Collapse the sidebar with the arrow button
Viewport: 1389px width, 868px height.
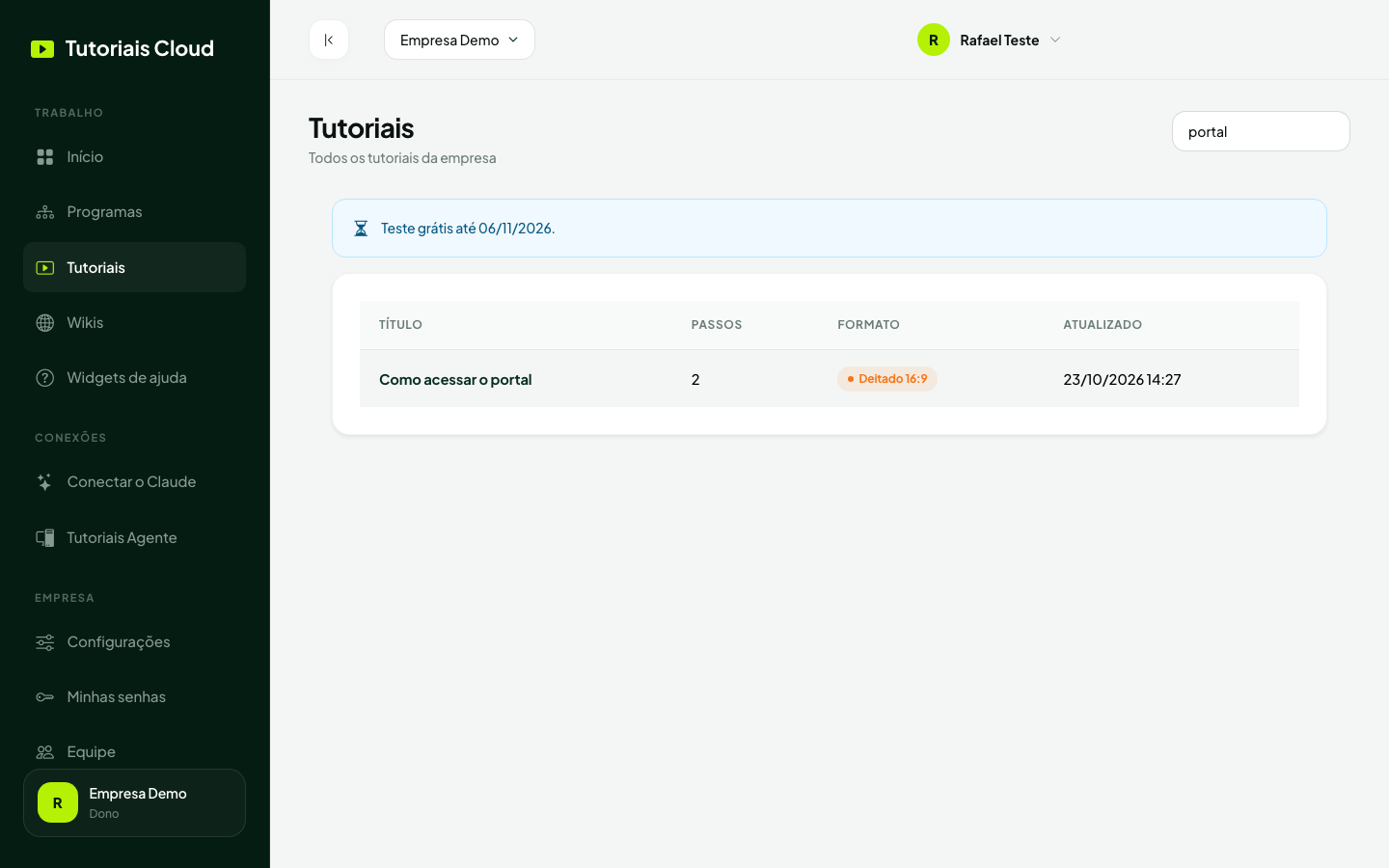click(x=329, y=40)
